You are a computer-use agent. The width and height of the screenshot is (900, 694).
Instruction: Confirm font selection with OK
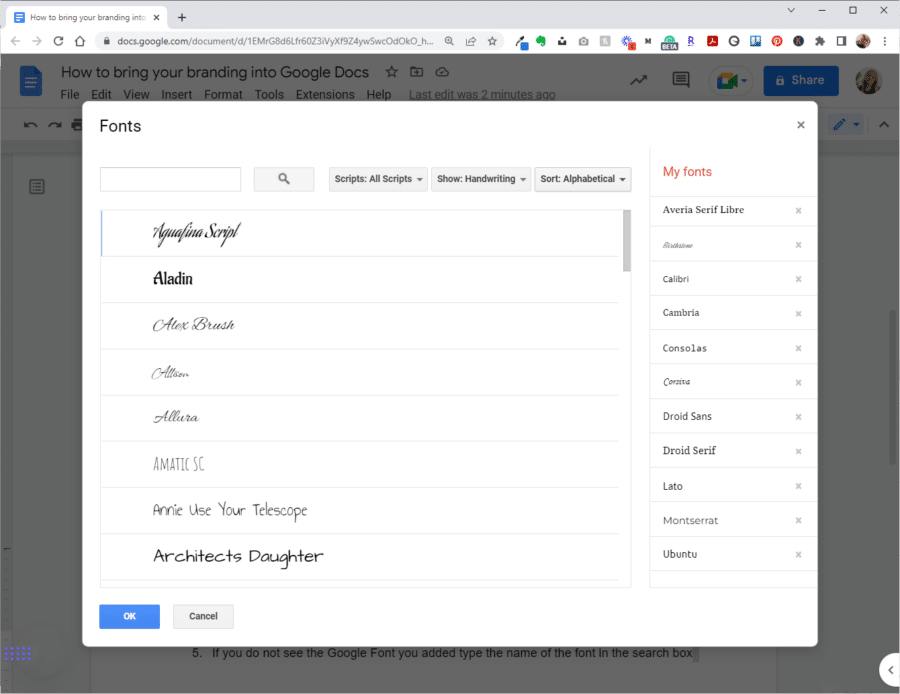pyautogui.click(x=129, y=616)
